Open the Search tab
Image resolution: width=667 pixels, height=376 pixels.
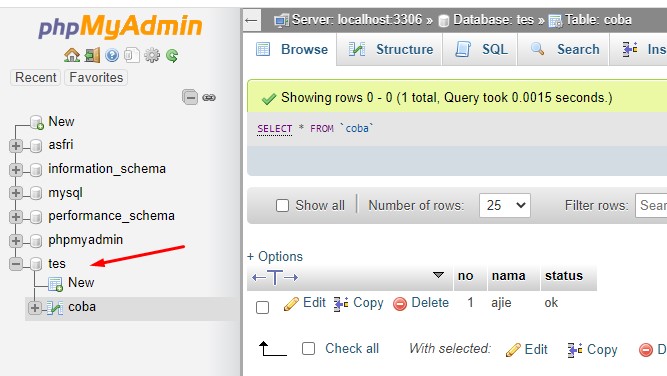[x=564, y=49]
